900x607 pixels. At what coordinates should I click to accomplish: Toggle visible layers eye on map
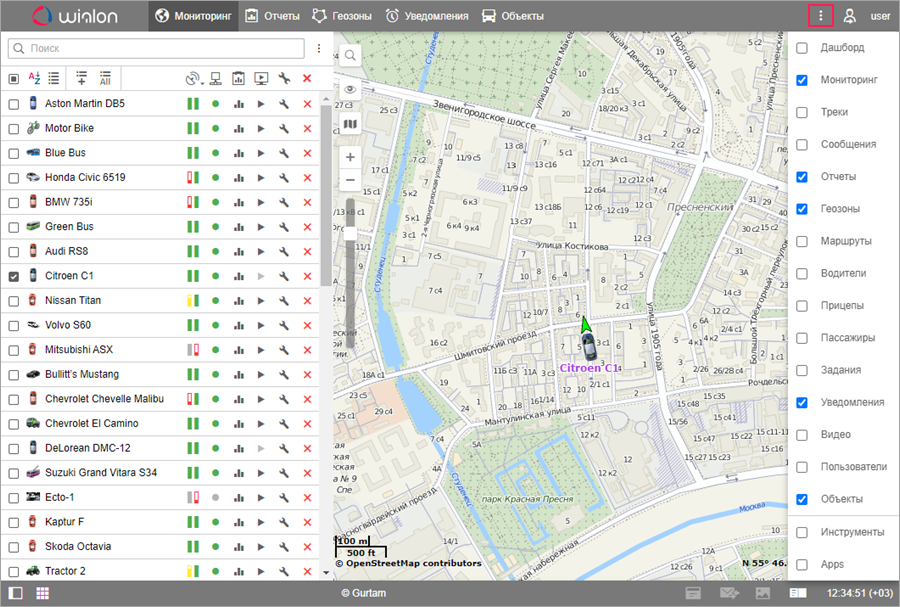pos(350,90)
